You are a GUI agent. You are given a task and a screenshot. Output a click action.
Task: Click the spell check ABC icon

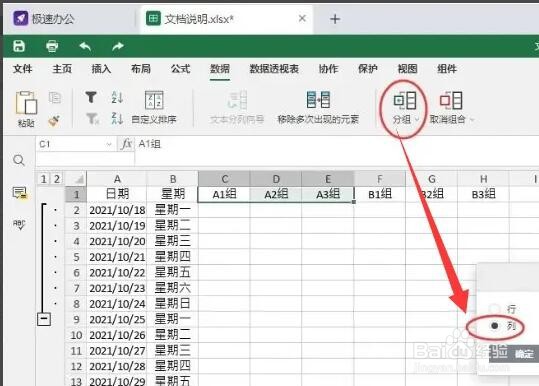19,224
